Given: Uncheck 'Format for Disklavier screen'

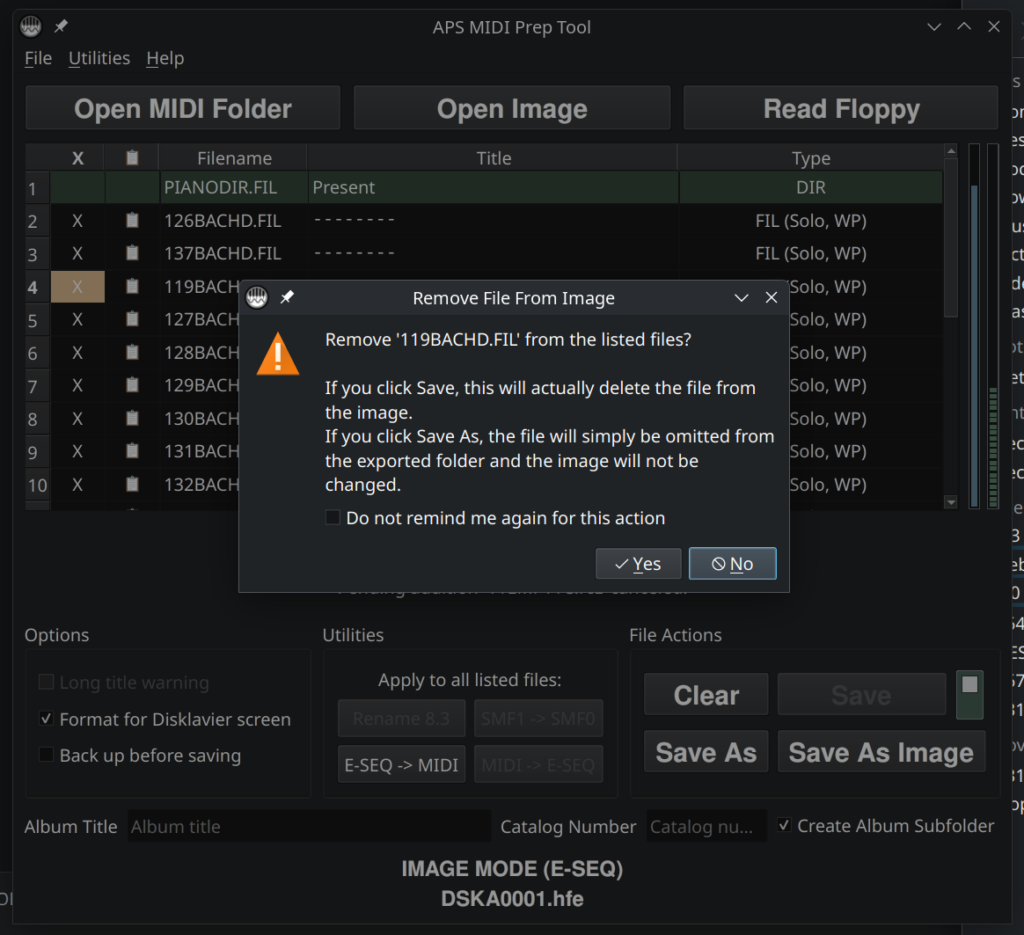Looking at the screenshot, I should pyautogui.click(x=46, y=719).
